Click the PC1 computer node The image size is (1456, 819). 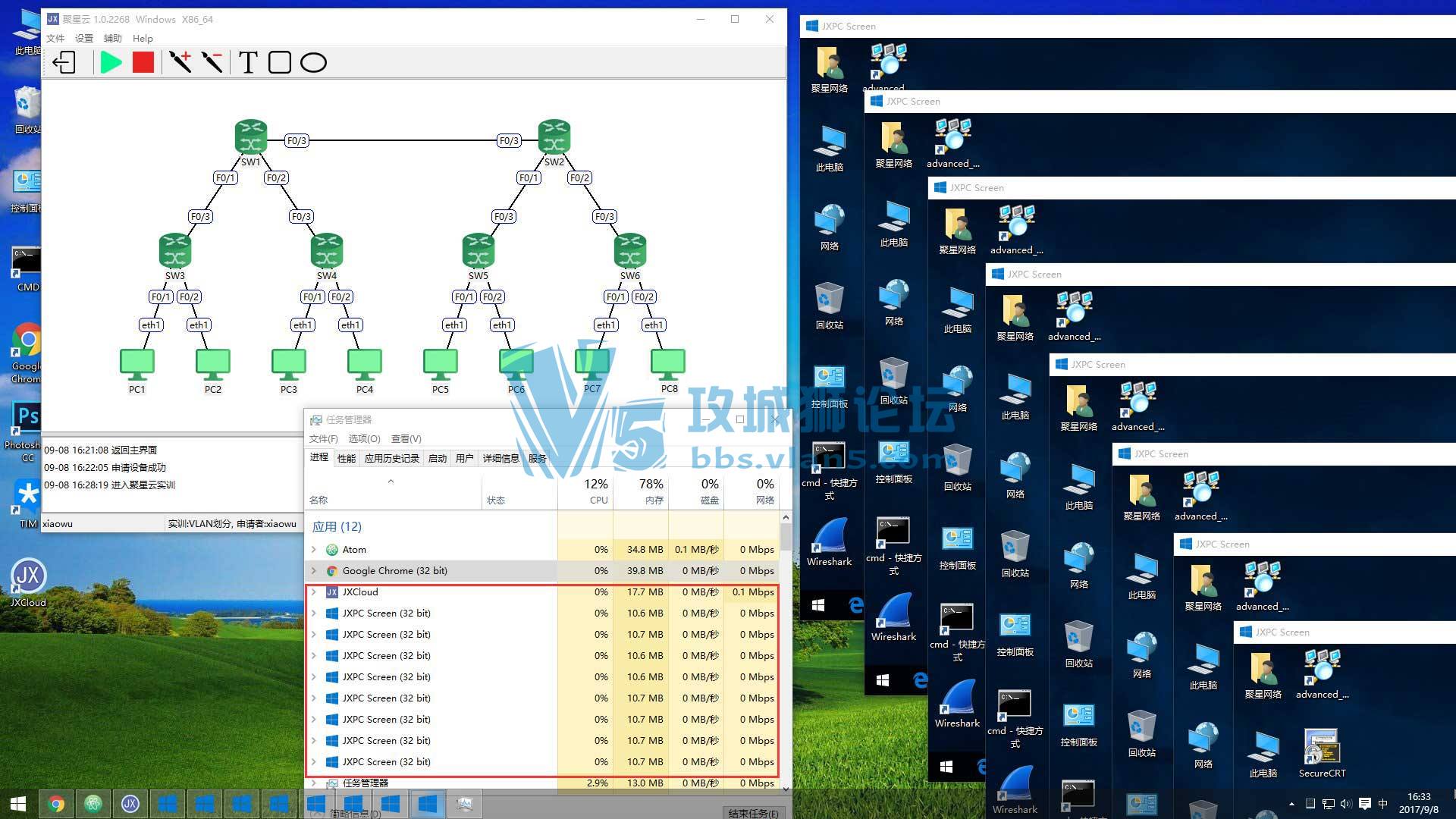pyautogui.click(x=137, y=365)
